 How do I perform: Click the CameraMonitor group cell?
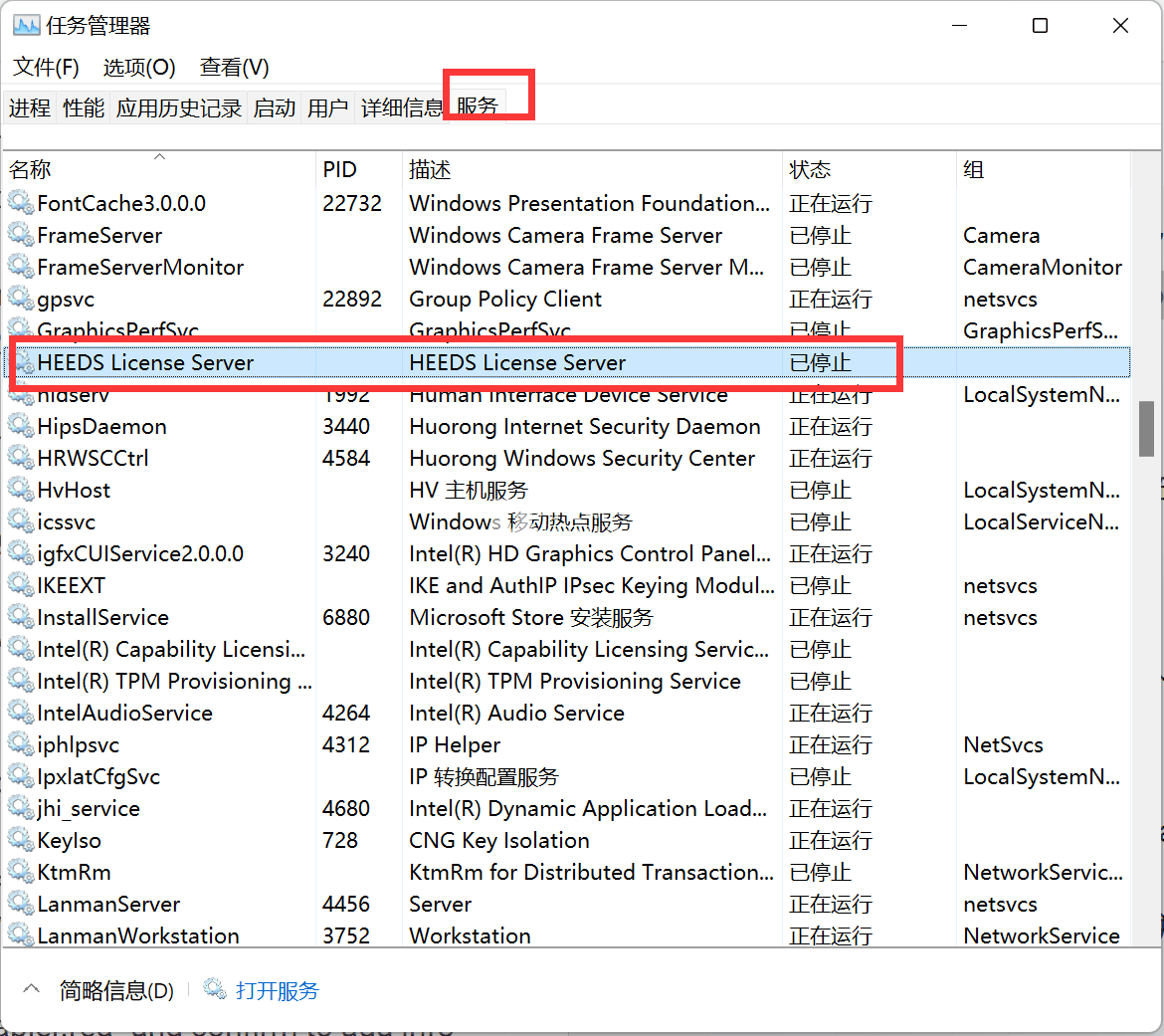pos(1043,267)
